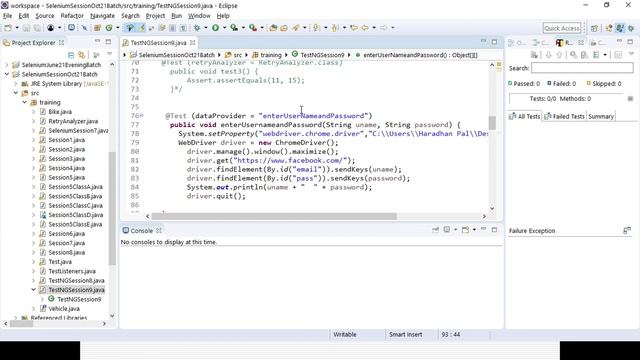Open RetryAnalyzer.java in explorer

click(x=73, y=121)
